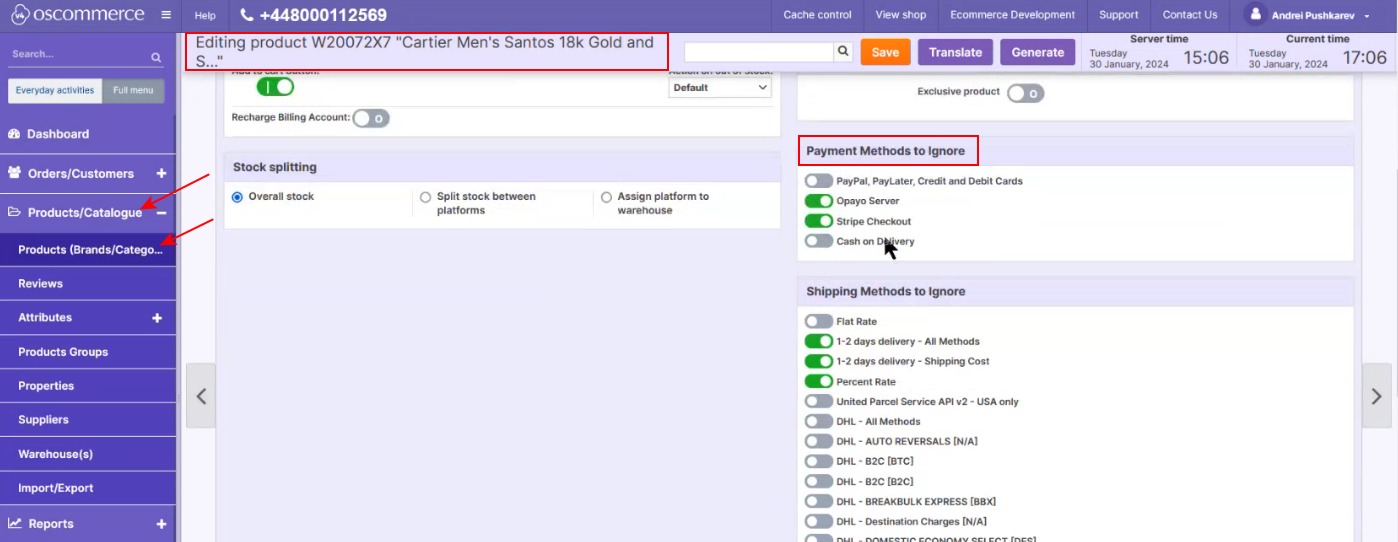Click the top bar search magnifier icon

843,52
